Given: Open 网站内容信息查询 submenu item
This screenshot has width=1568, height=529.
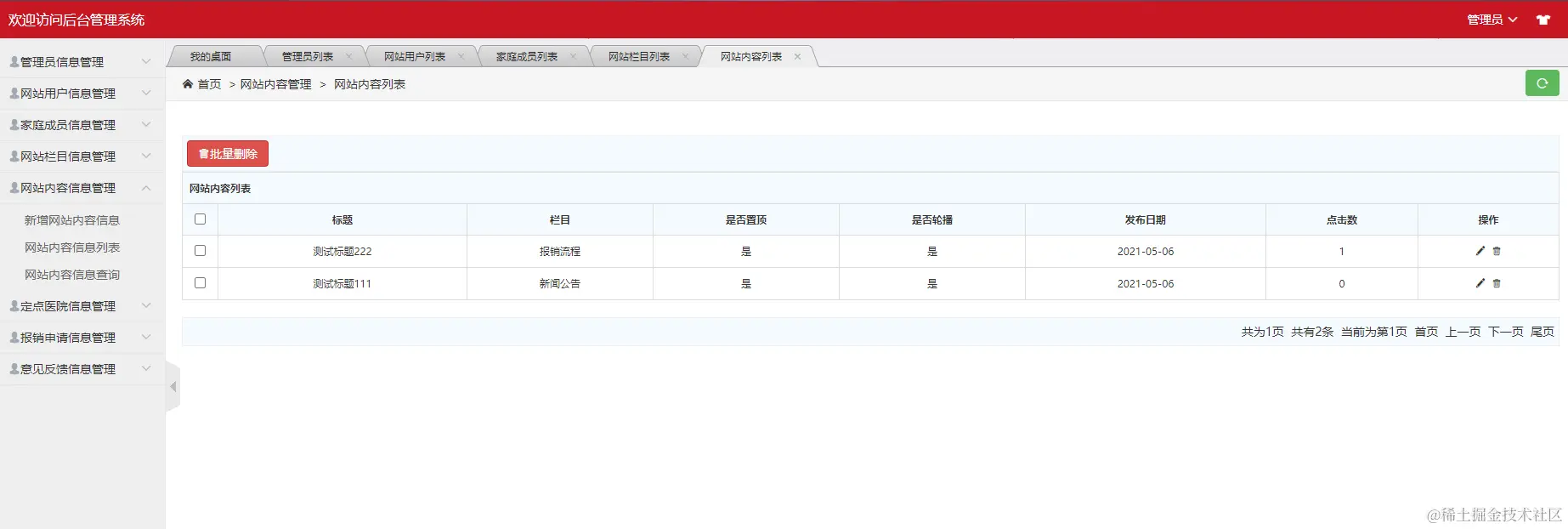Looking at the screenshot, I should click(72, 275).
